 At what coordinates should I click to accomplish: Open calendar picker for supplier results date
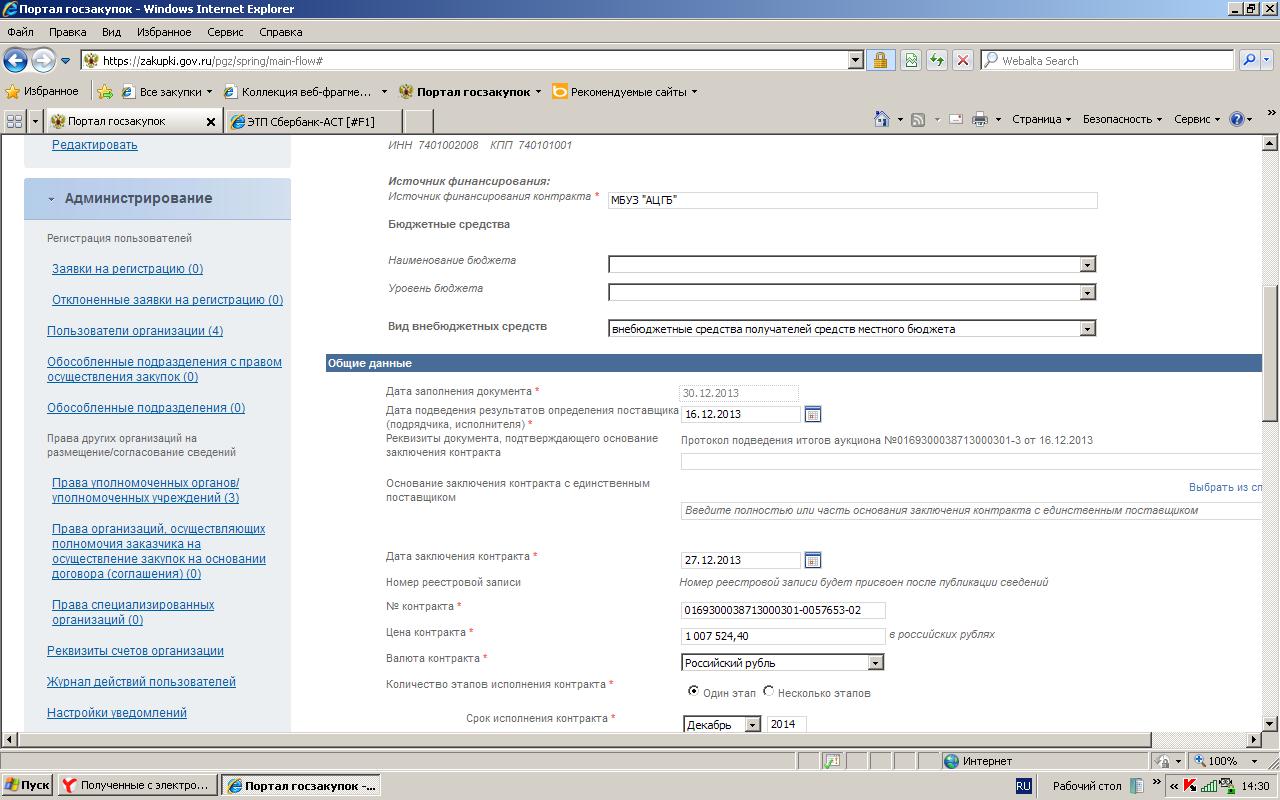coord(813,414)
